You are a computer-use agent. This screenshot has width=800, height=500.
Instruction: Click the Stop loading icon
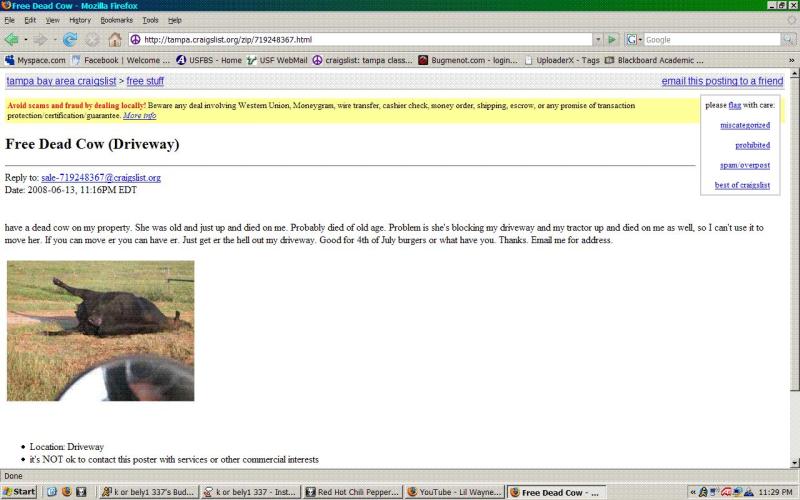[92, 40]
